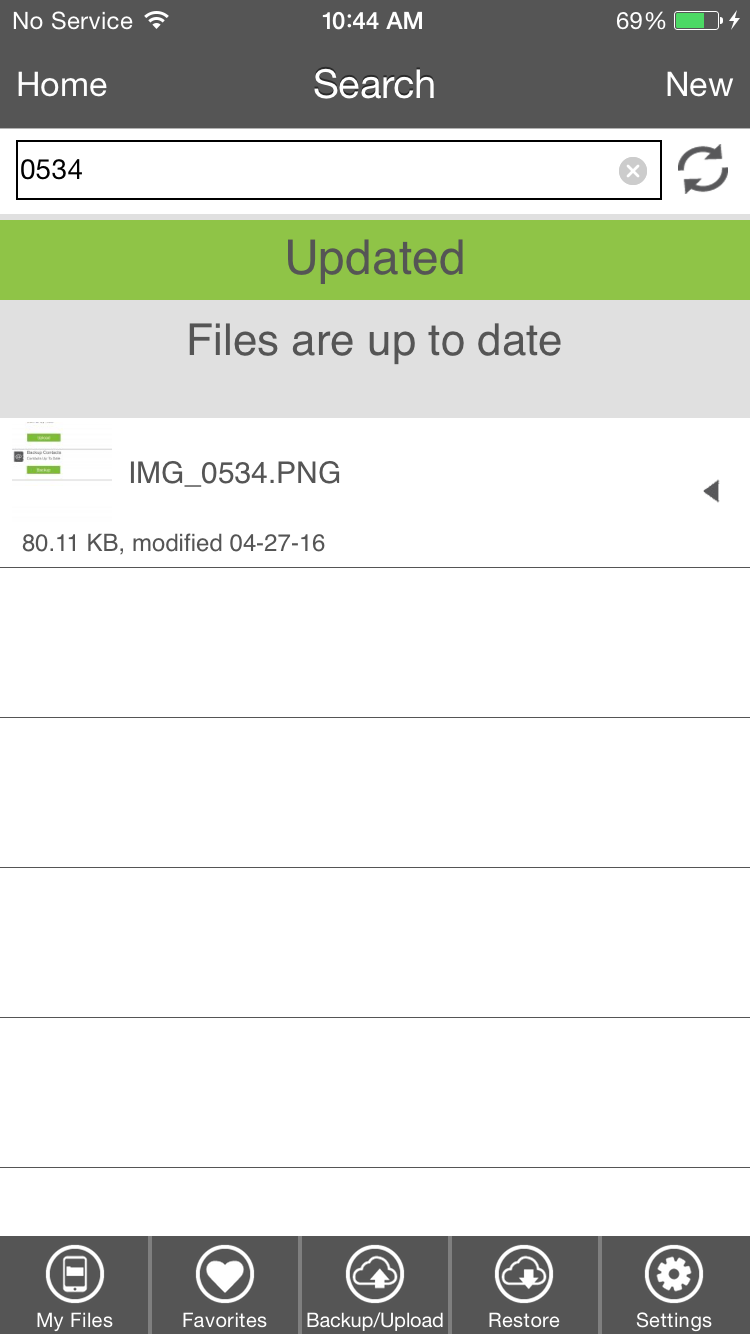Tap the Search screen title
Screen dimensions: 750x1334
click(x=374, y=85)
